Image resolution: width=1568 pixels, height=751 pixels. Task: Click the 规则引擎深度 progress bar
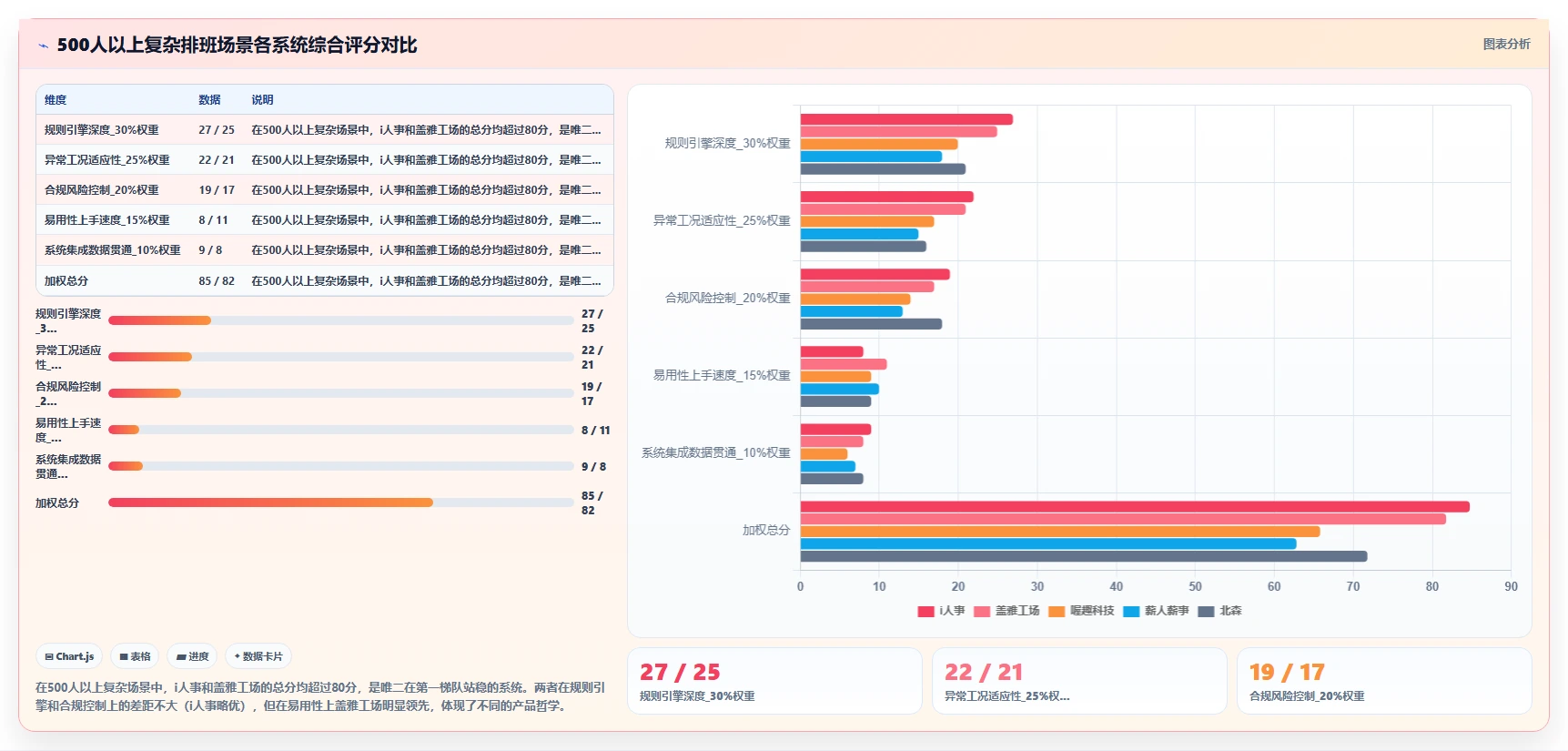click(340, 320)
